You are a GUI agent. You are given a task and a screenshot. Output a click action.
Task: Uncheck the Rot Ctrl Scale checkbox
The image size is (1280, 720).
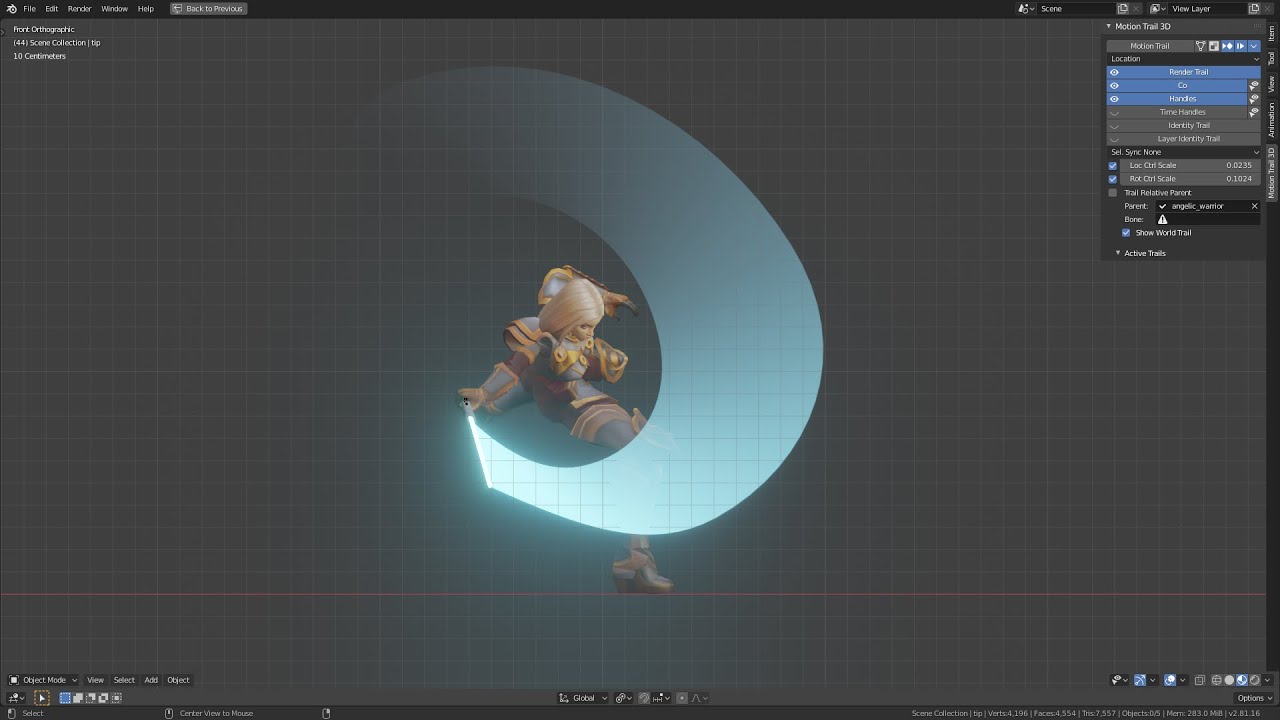(x=1113, y=179)
